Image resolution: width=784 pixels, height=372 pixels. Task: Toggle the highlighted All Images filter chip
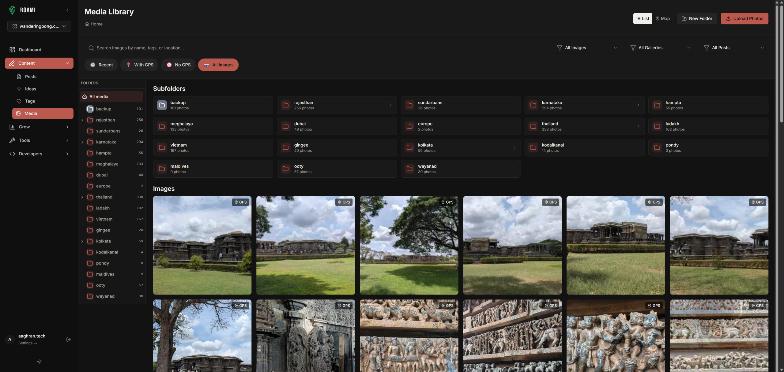coord(218,65)
